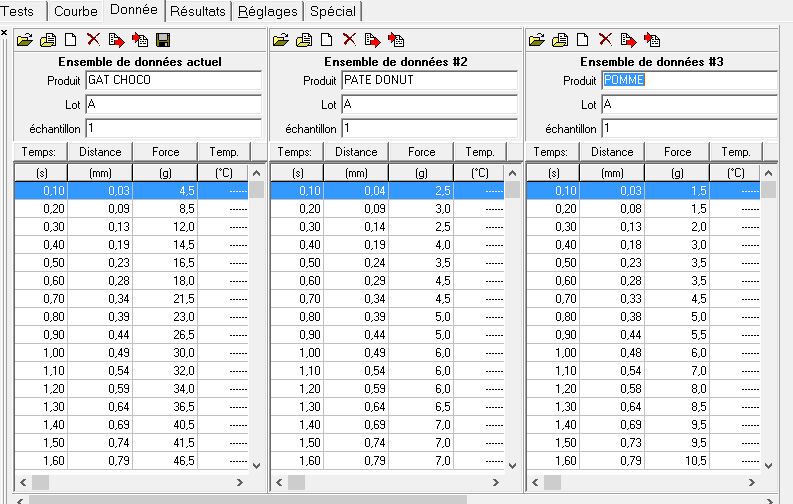Click horizontal scrollbar thumb under current data set table
Viewport: 793px width, 504px height.
40,482
